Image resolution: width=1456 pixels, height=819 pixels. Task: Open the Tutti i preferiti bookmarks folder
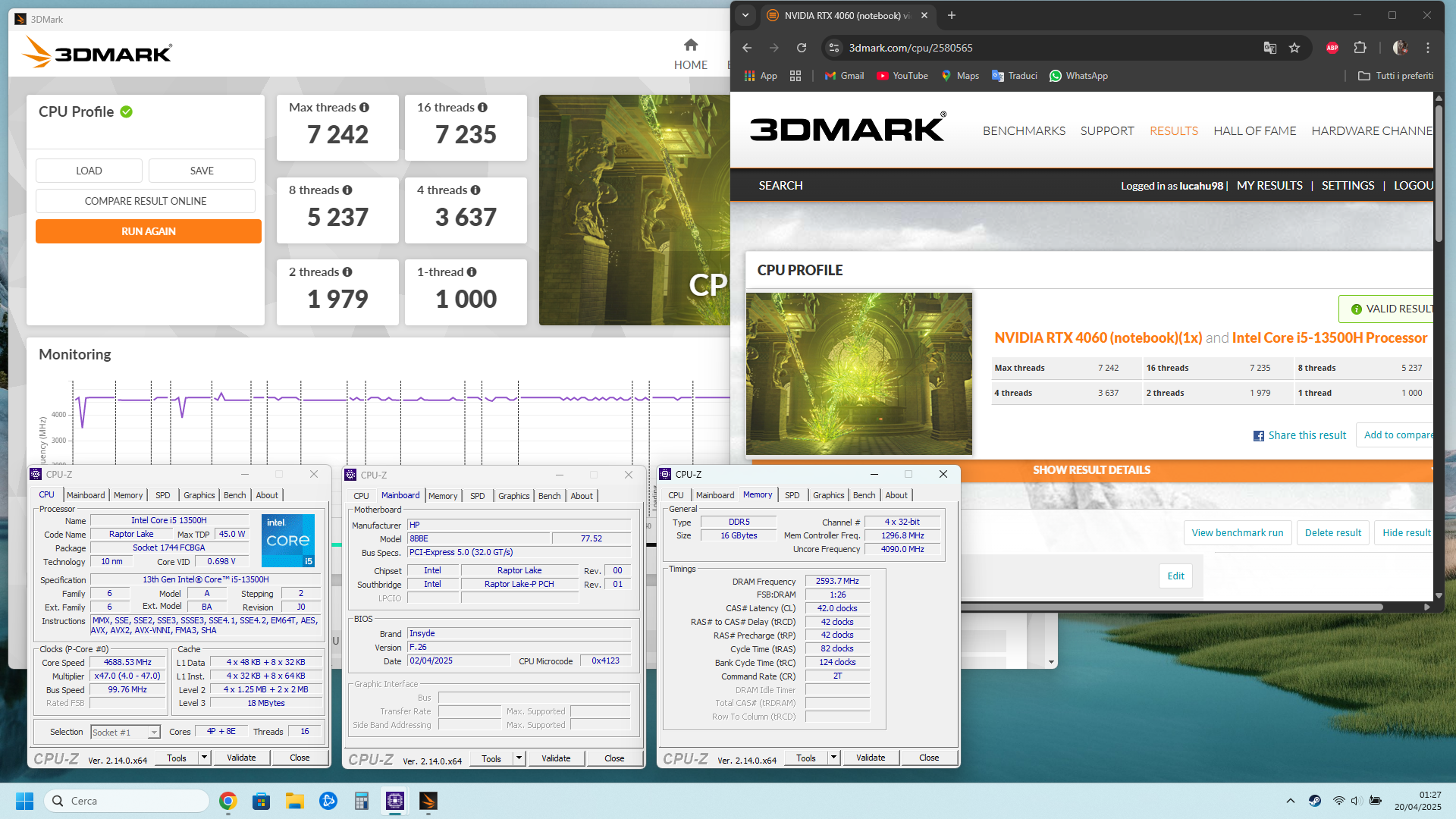pyautogui.click(x=1396, y=76)
